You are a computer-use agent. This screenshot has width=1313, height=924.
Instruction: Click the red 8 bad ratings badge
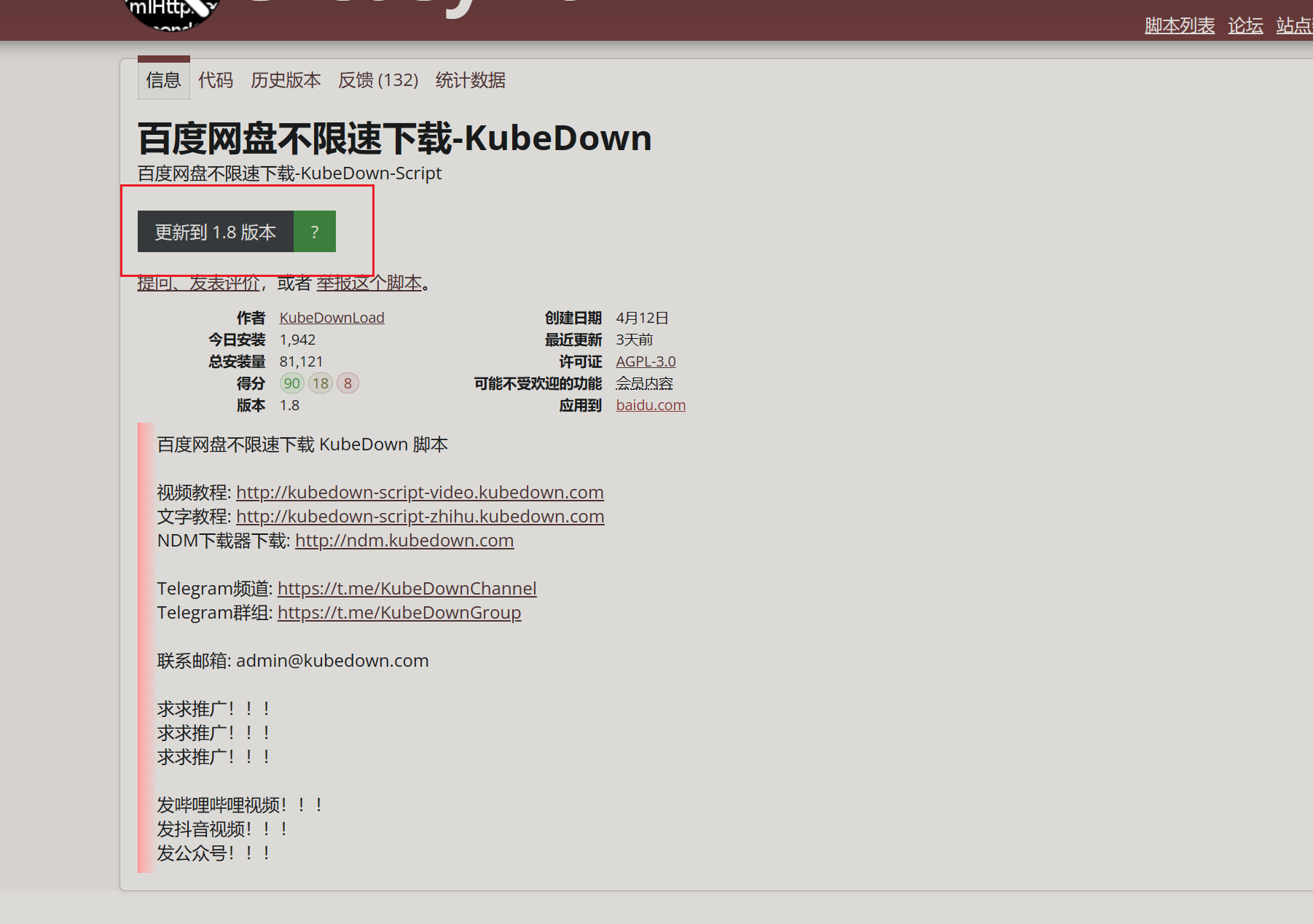coord(348,383)
